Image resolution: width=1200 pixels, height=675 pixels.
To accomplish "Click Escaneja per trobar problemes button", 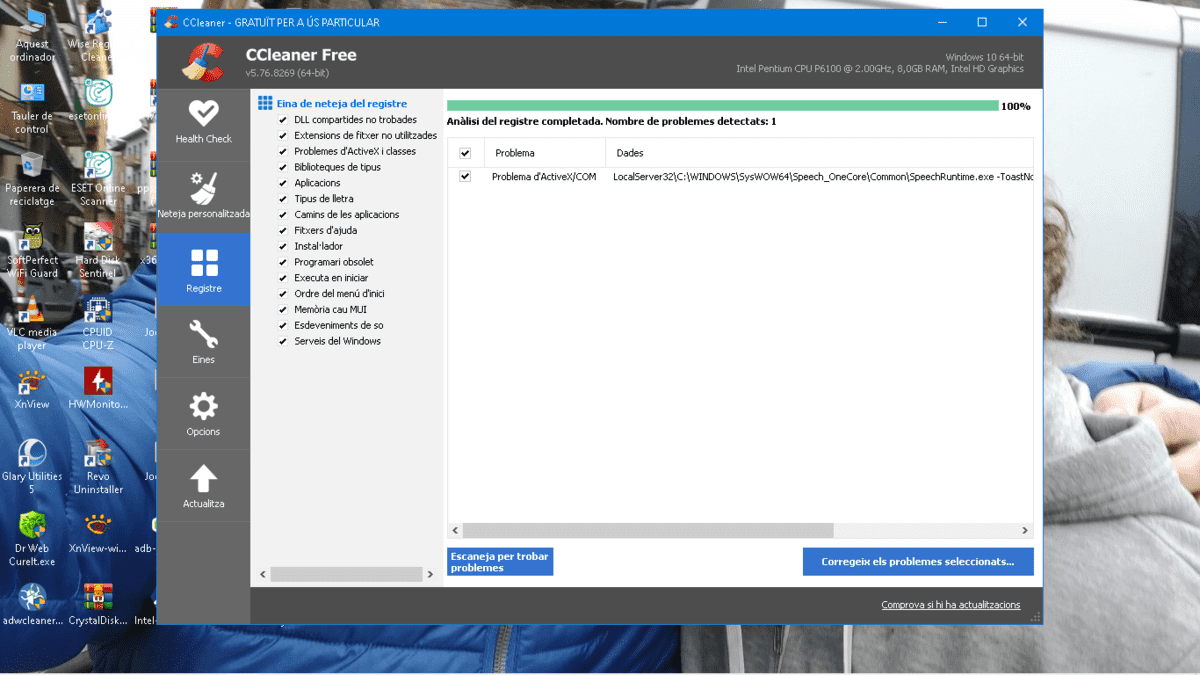I will (x=500, y=562).
